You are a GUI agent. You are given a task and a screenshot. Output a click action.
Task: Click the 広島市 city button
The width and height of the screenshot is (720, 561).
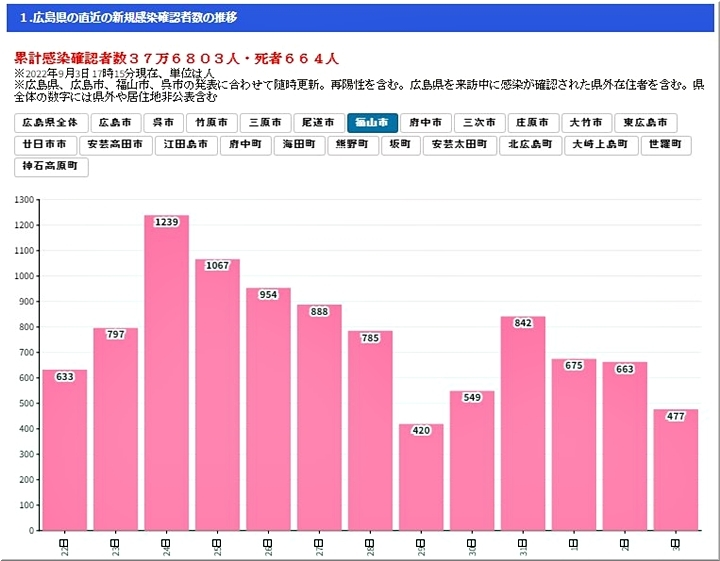[116, 123]
